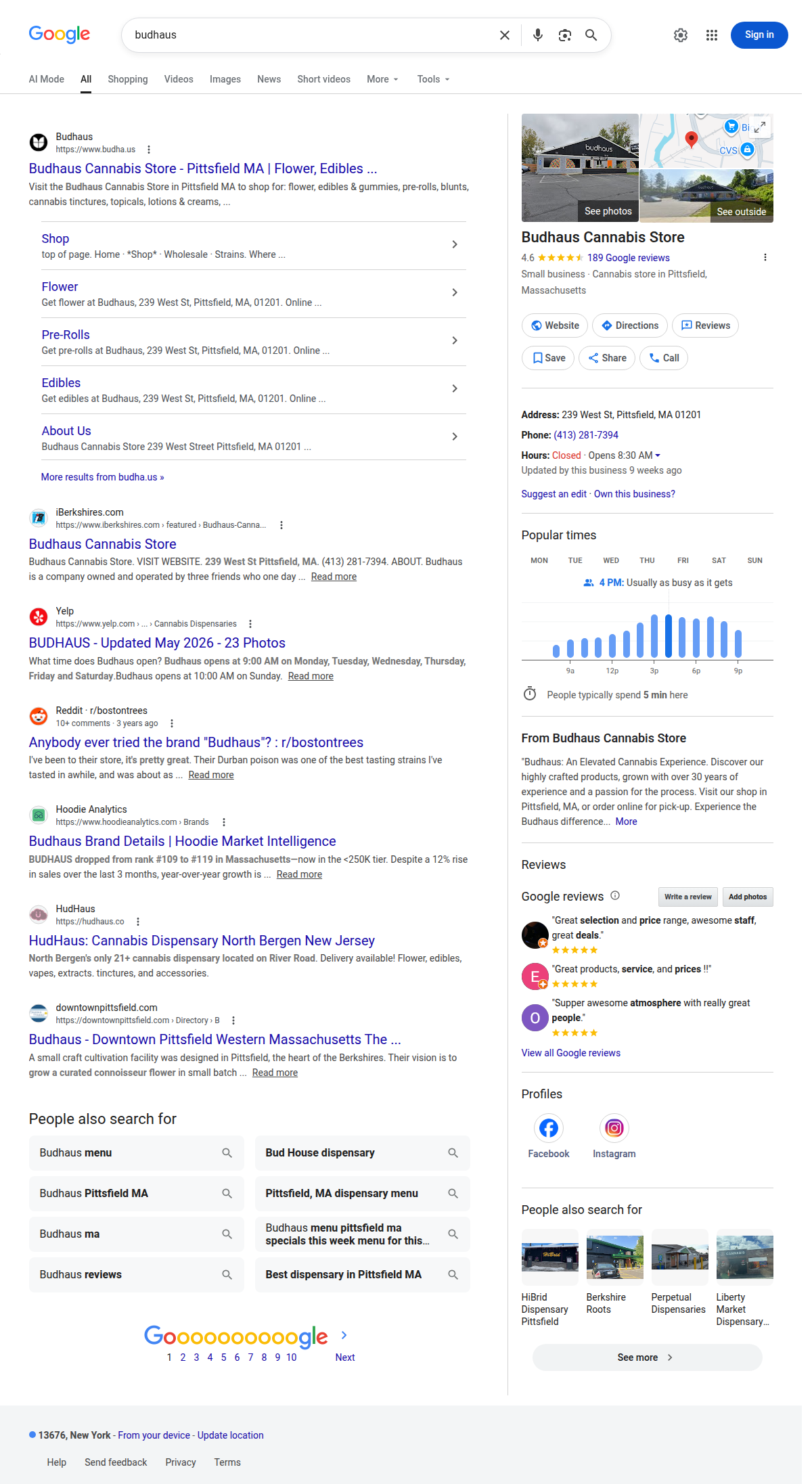Click Next results page link

point(345,1357)
